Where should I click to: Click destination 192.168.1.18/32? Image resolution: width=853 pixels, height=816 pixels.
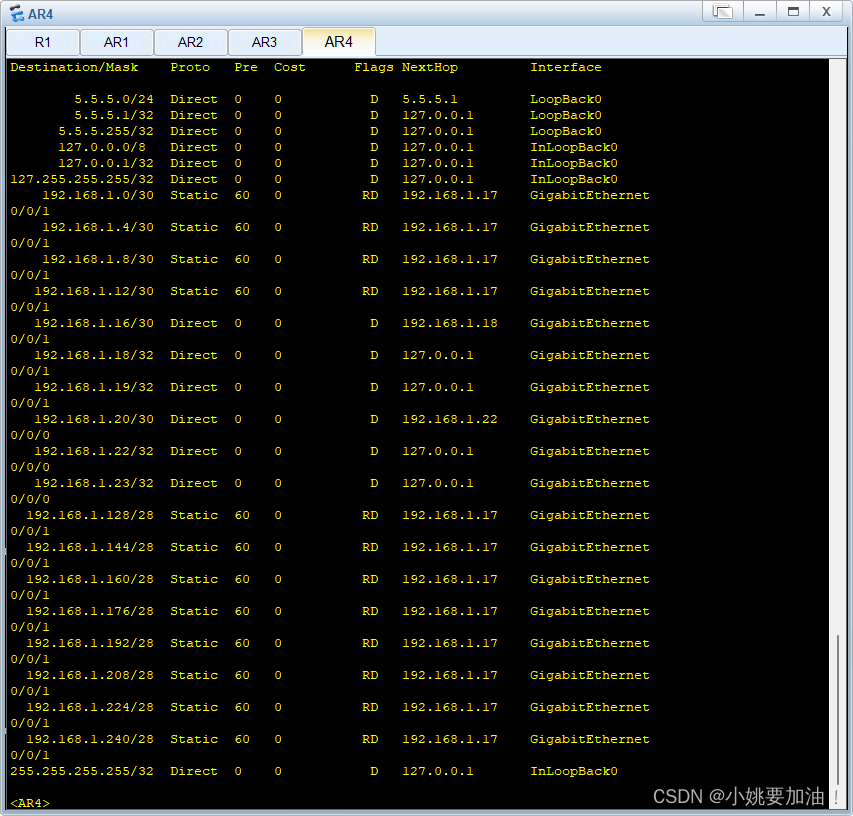(94, 355)
